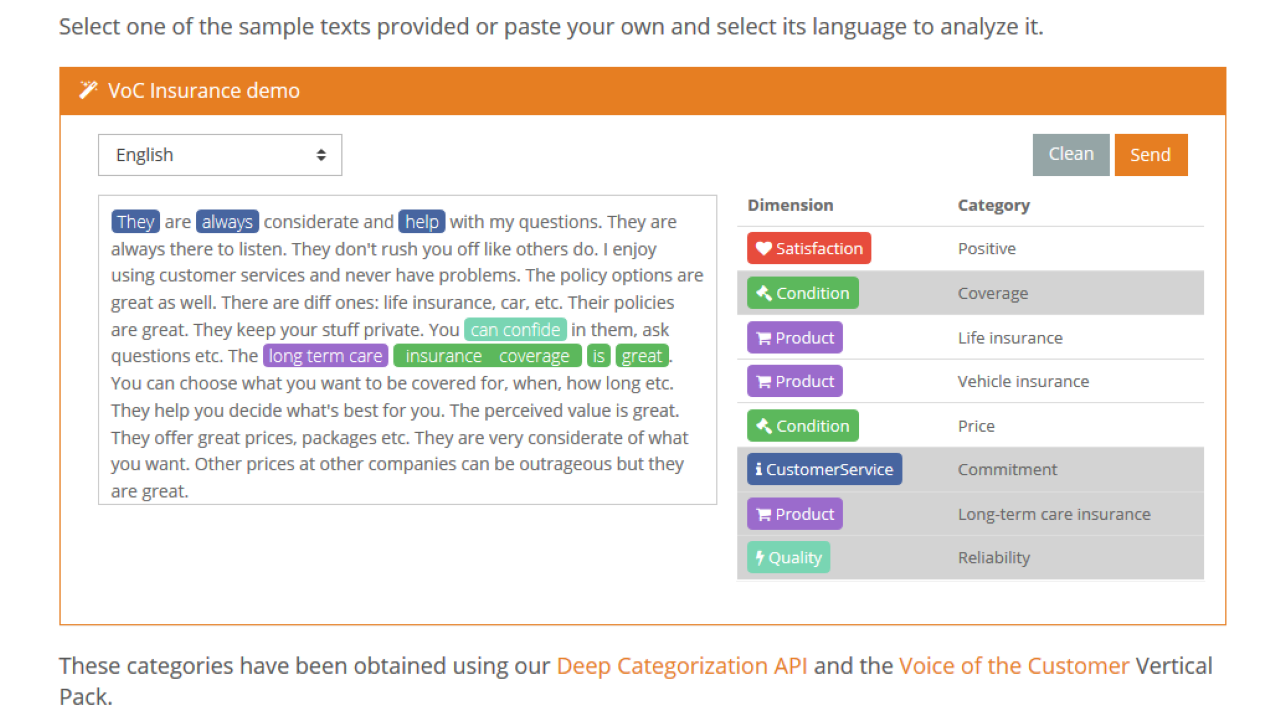Click the magic wand icon in header
1280x720 pixels.
point(88,91)
